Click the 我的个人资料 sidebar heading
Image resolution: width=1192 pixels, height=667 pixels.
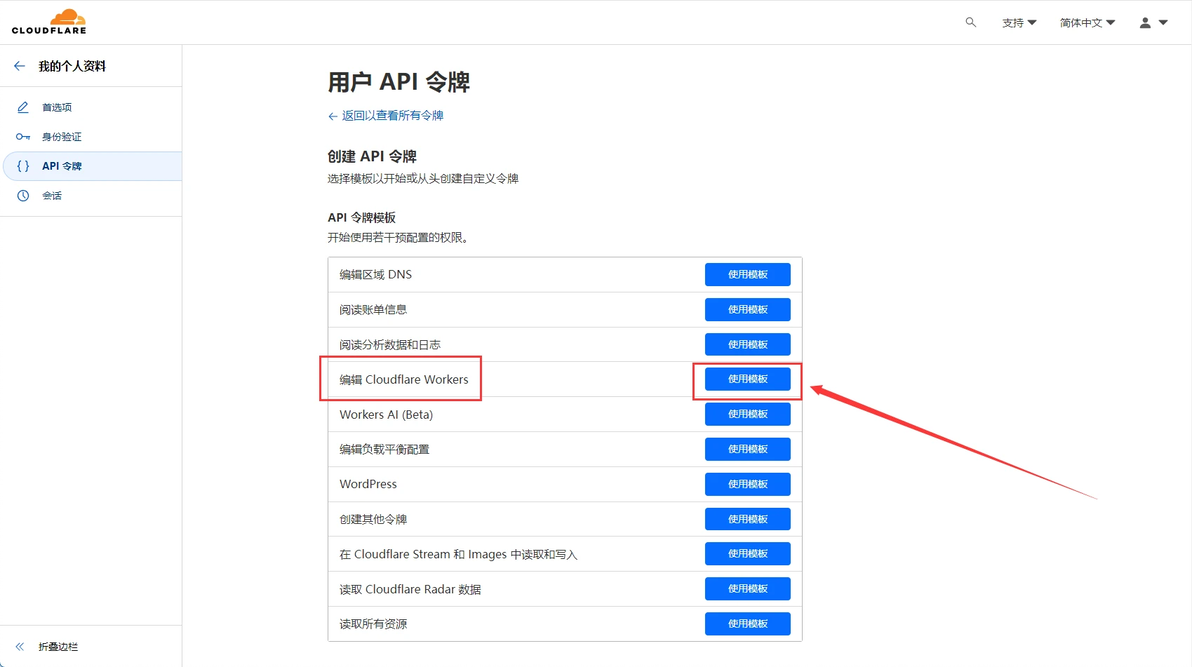pyautogui.click(x=72, y=66)
